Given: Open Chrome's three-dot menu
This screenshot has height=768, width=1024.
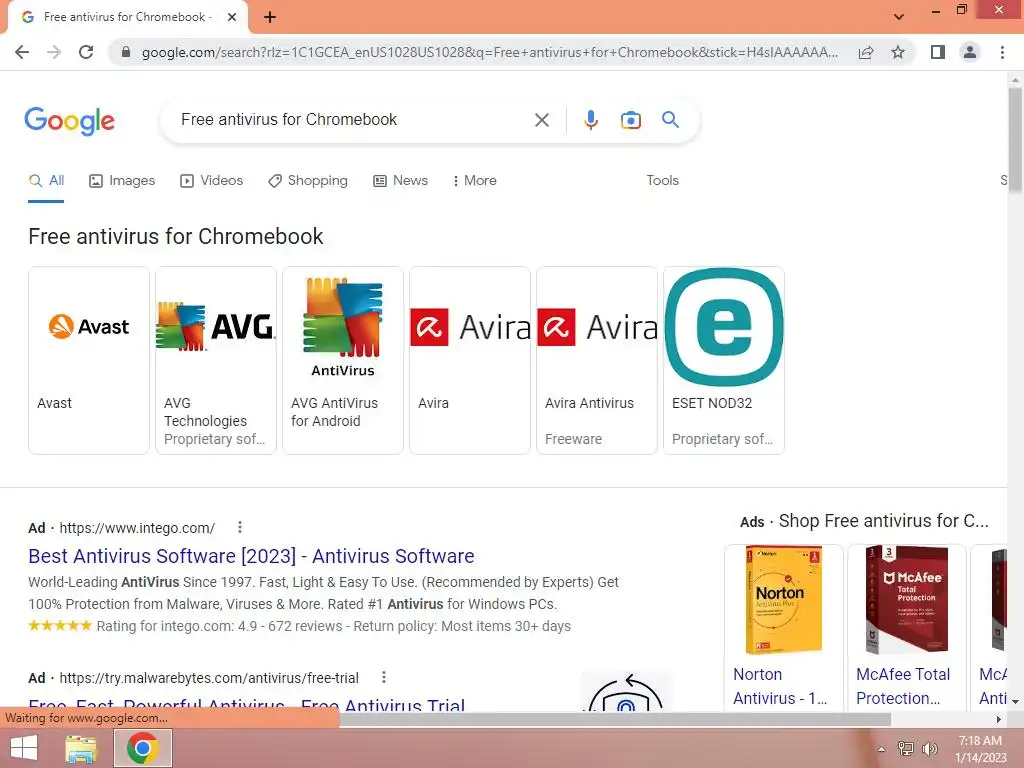Looking at the screenshot, I should pyautogui.click(x=1002, y=52).
